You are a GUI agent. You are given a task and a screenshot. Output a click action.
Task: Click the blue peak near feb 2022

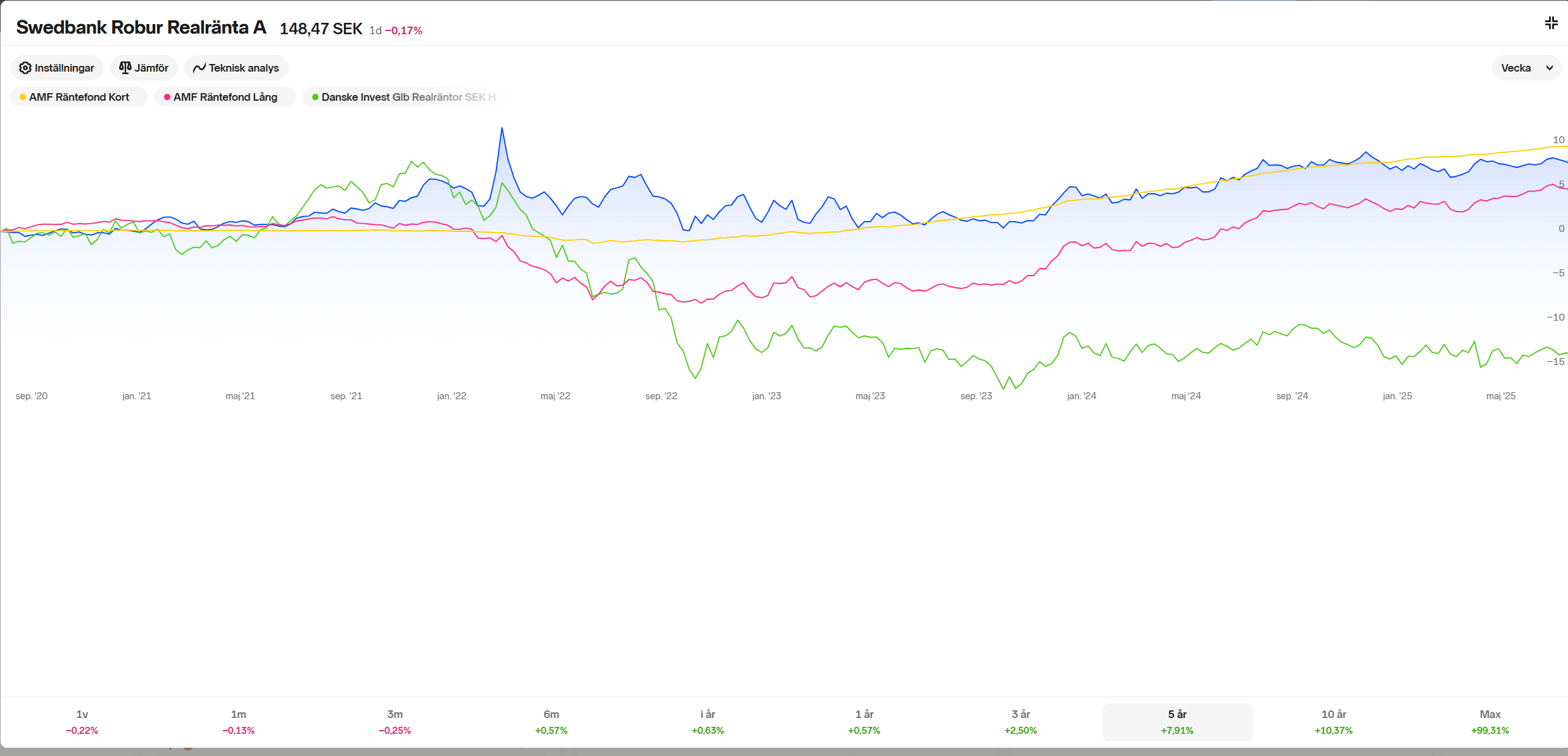[x=502, y=128]
